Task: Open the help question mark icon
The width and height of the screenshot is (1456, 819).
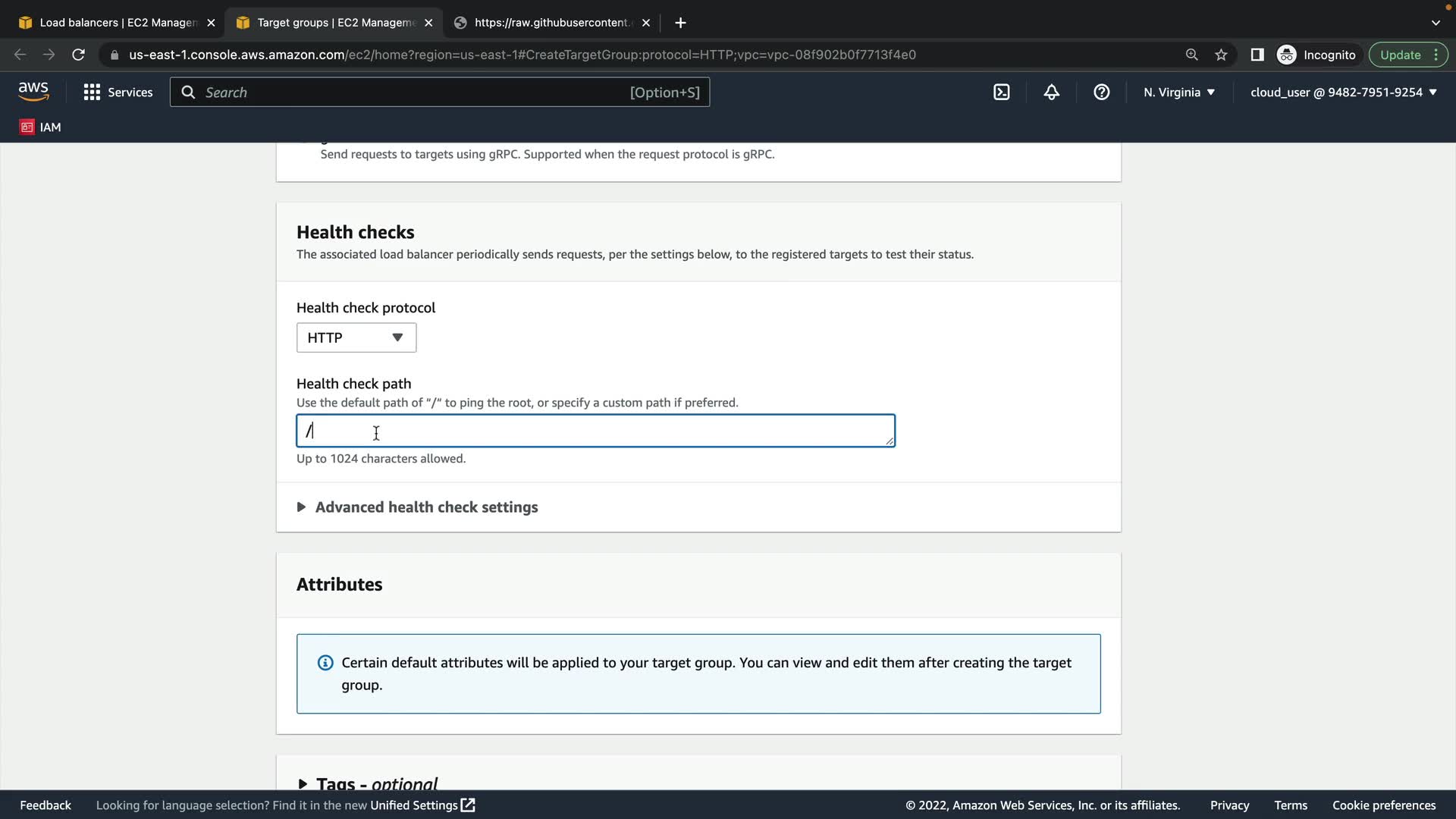Action: coord(1101,93)
